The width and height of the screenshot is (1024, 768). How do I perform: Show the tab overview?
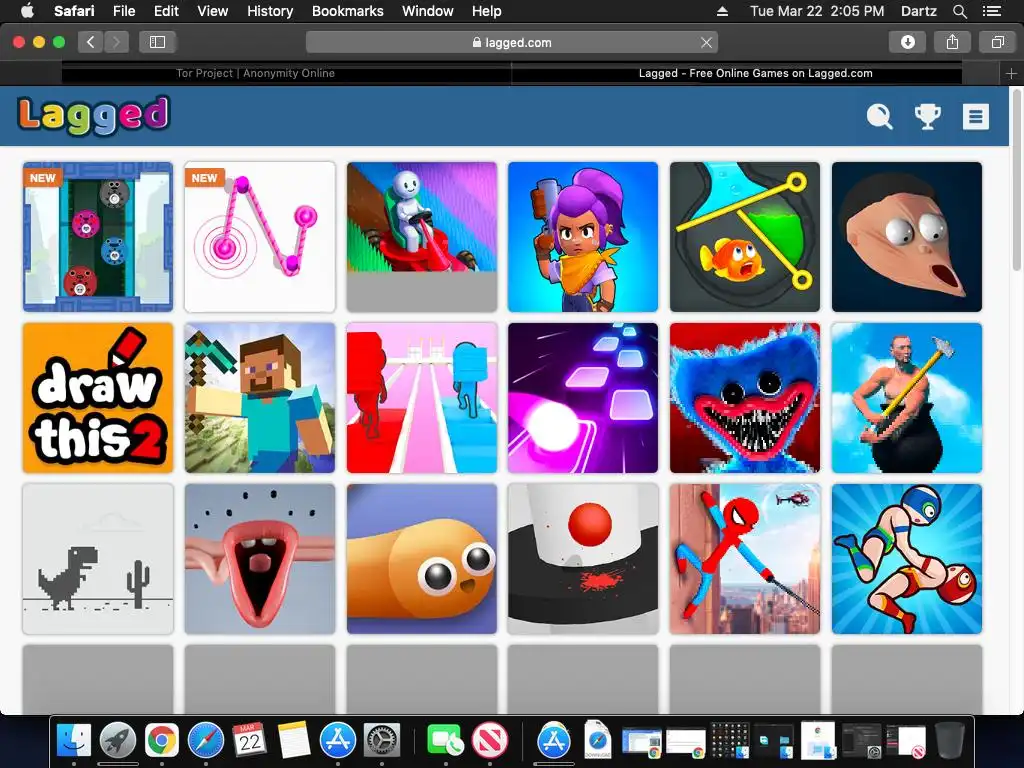tap(997, 42)
